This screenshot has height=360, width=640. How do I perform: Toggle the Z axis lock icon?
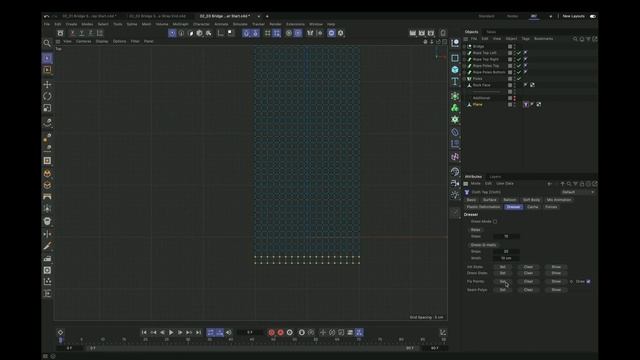[91, 33]
